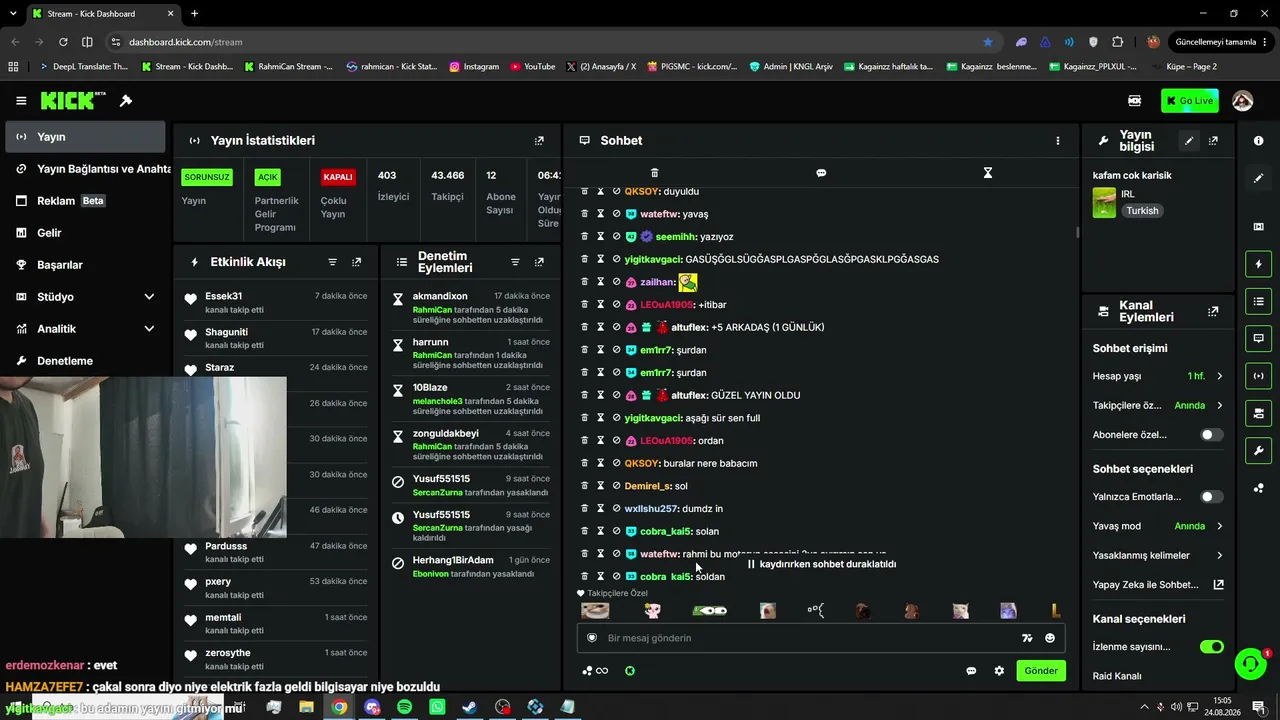Screen dimensions: 1280x720
Task: Toggle Abonelere özel switch
Action: click(1211, 435)
